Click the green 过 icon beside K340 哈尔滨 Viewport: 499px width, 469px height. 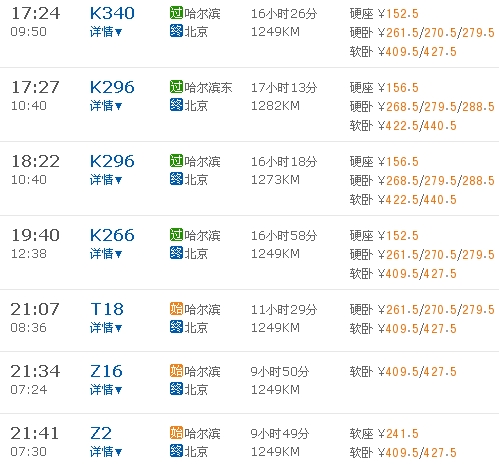(176, 13)
